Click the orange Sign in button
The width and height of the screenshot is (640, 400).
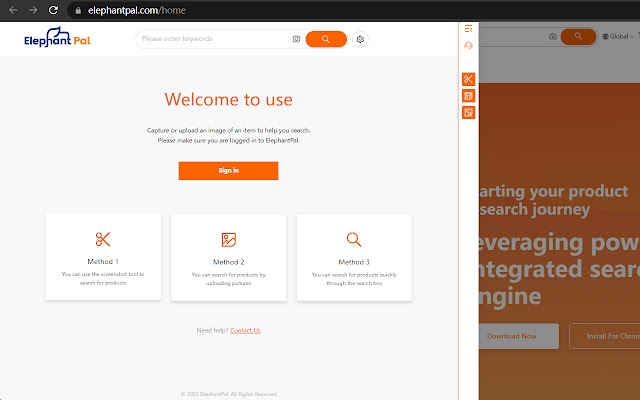[229, 171]
